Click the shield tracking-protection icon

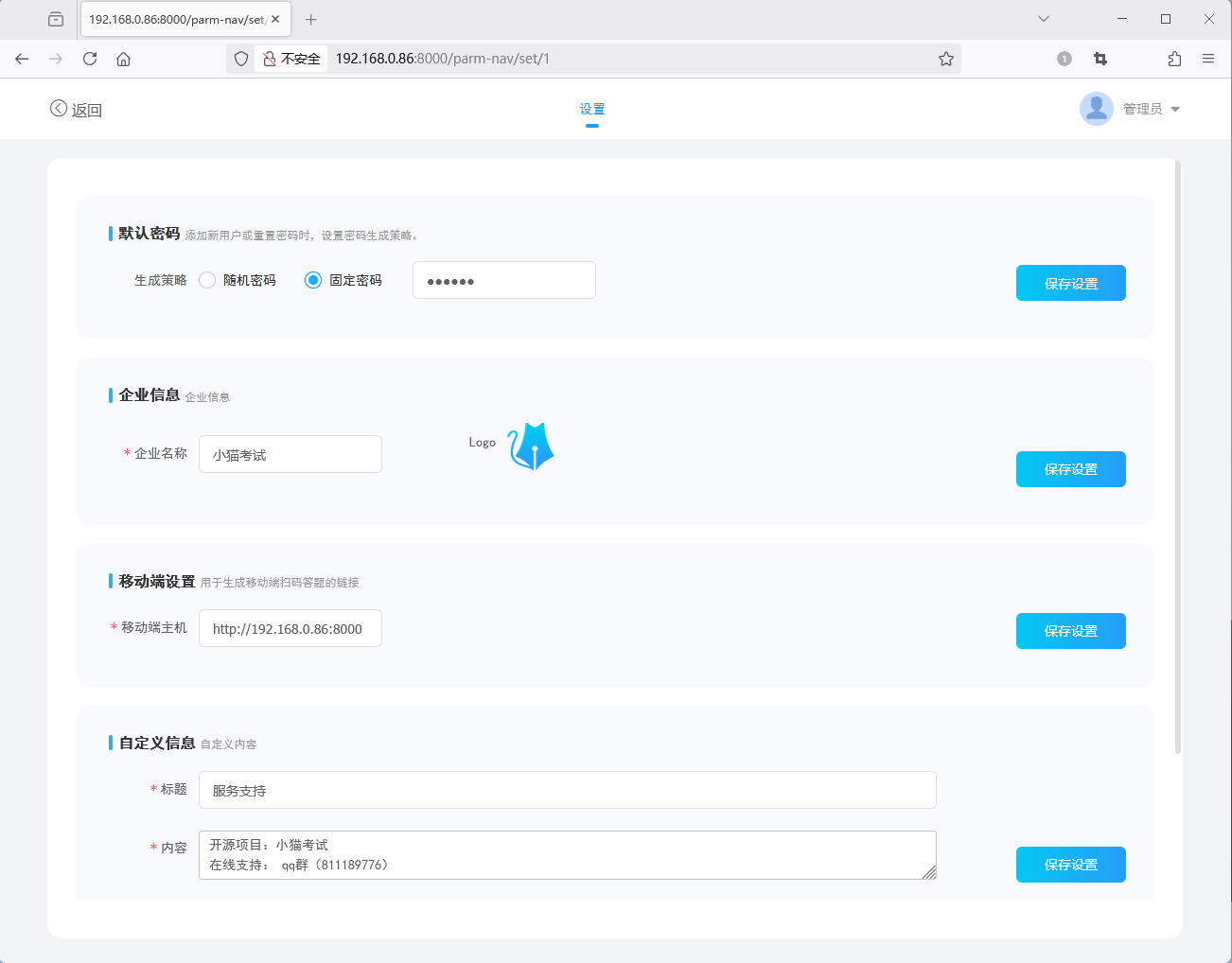[241, 58]
